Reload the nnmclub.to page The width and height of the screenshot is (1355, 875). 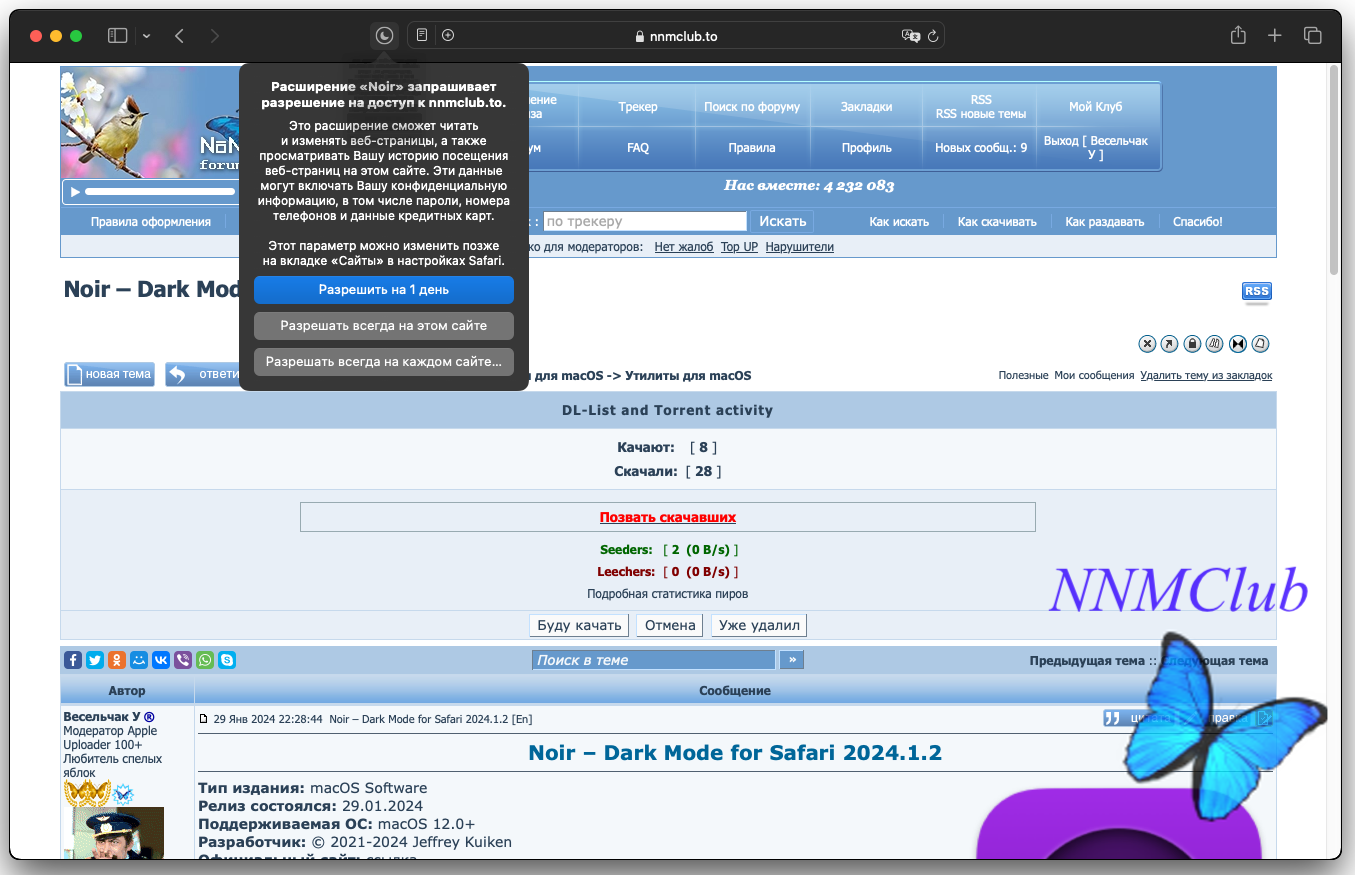tap(933, 36)
